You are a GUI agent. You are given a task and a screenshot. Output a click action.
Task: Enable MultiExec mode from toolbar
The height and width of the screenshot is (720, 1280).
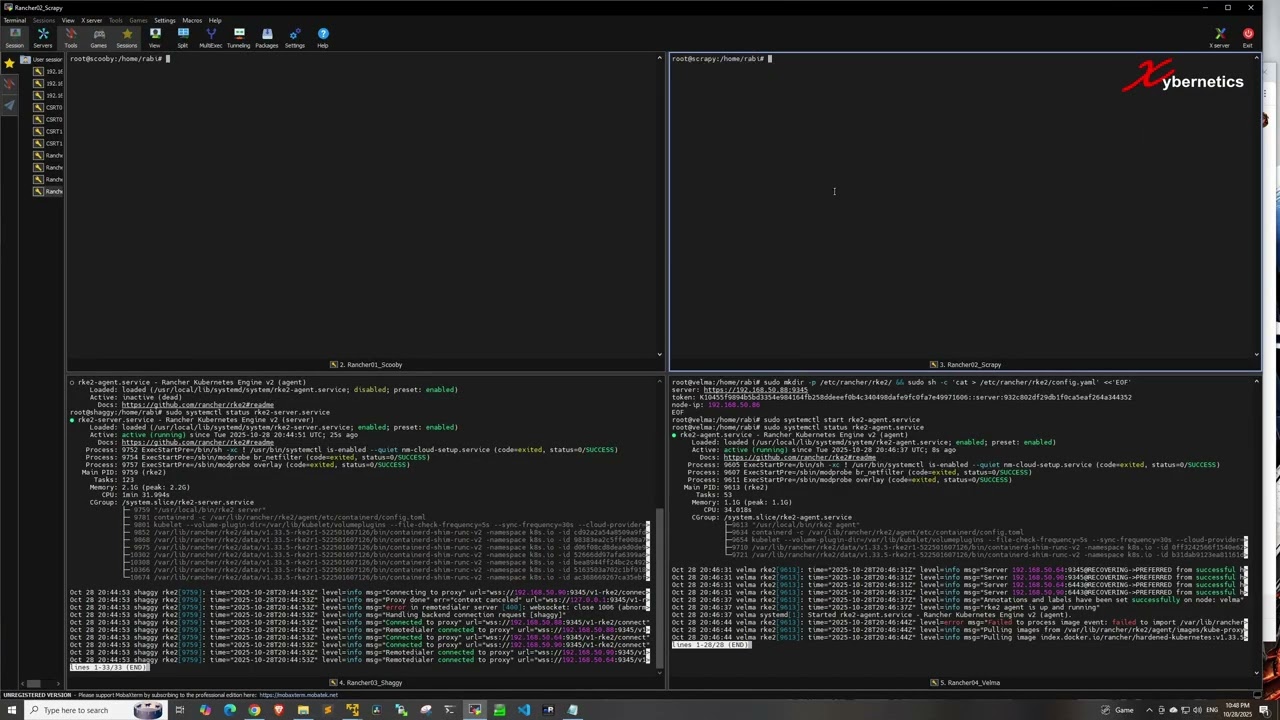coord(211,38)
